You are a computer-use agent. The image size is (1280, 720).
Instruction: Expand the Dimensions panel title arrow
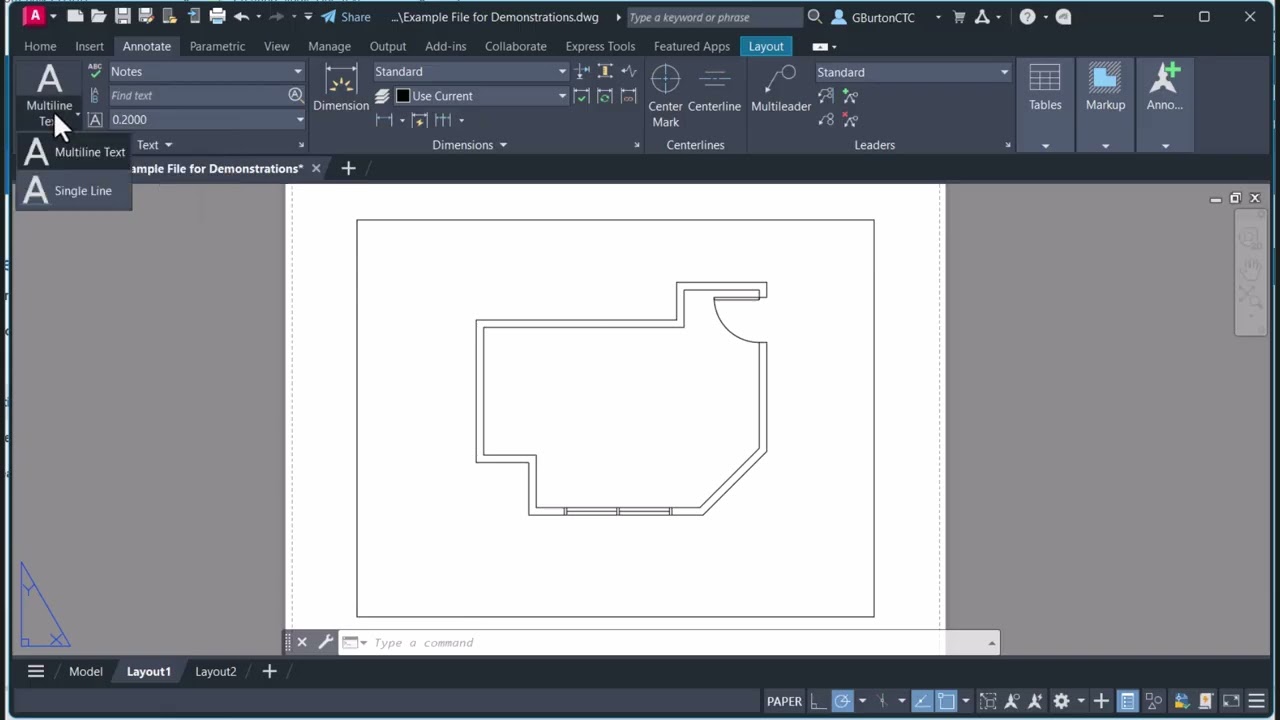503,145
